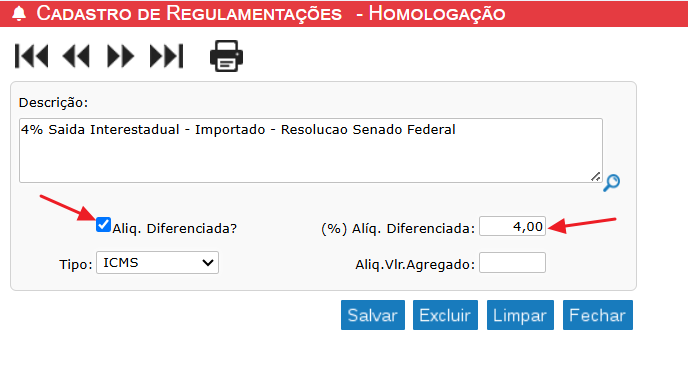
Task: Print the current regulamentação record
Action: click(226, 56)
